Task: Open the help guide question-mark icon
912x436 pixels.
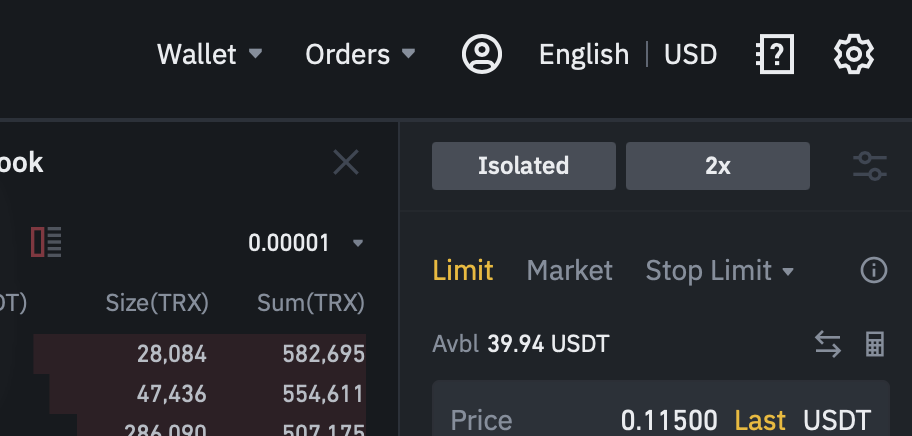Action: [x=775, y=54]
